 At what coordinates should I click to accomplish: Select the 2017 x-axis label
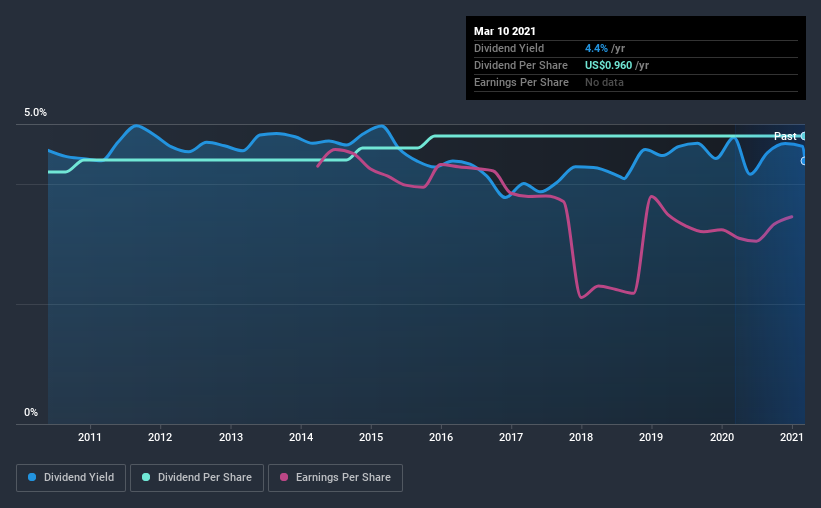click(x=511, y=437)
